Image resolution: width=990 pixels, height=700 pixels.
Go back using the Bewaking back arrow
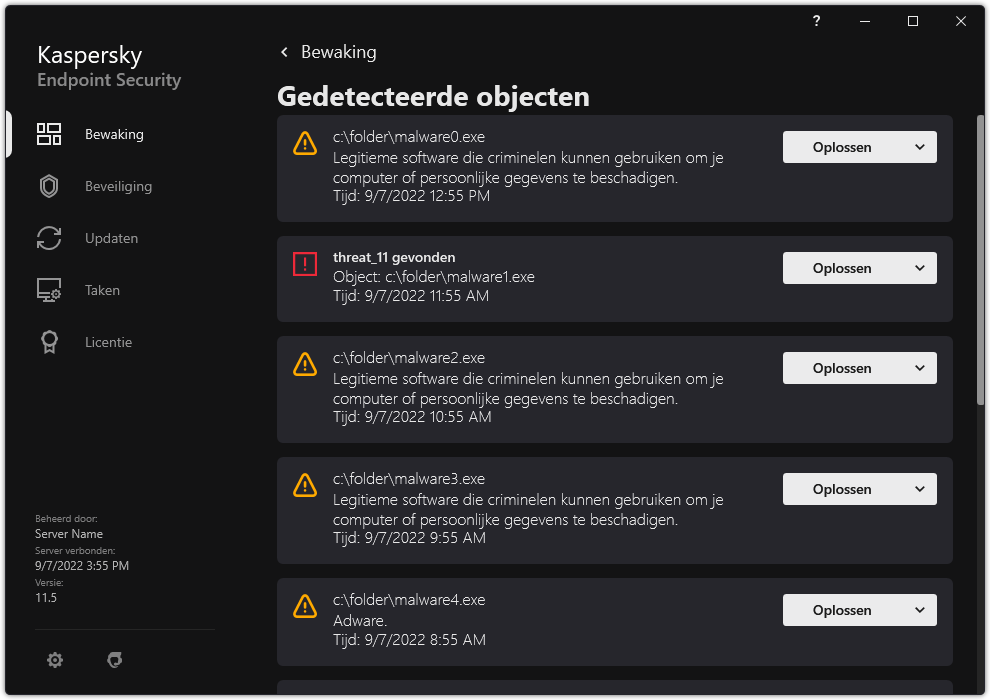coord(283,51)
